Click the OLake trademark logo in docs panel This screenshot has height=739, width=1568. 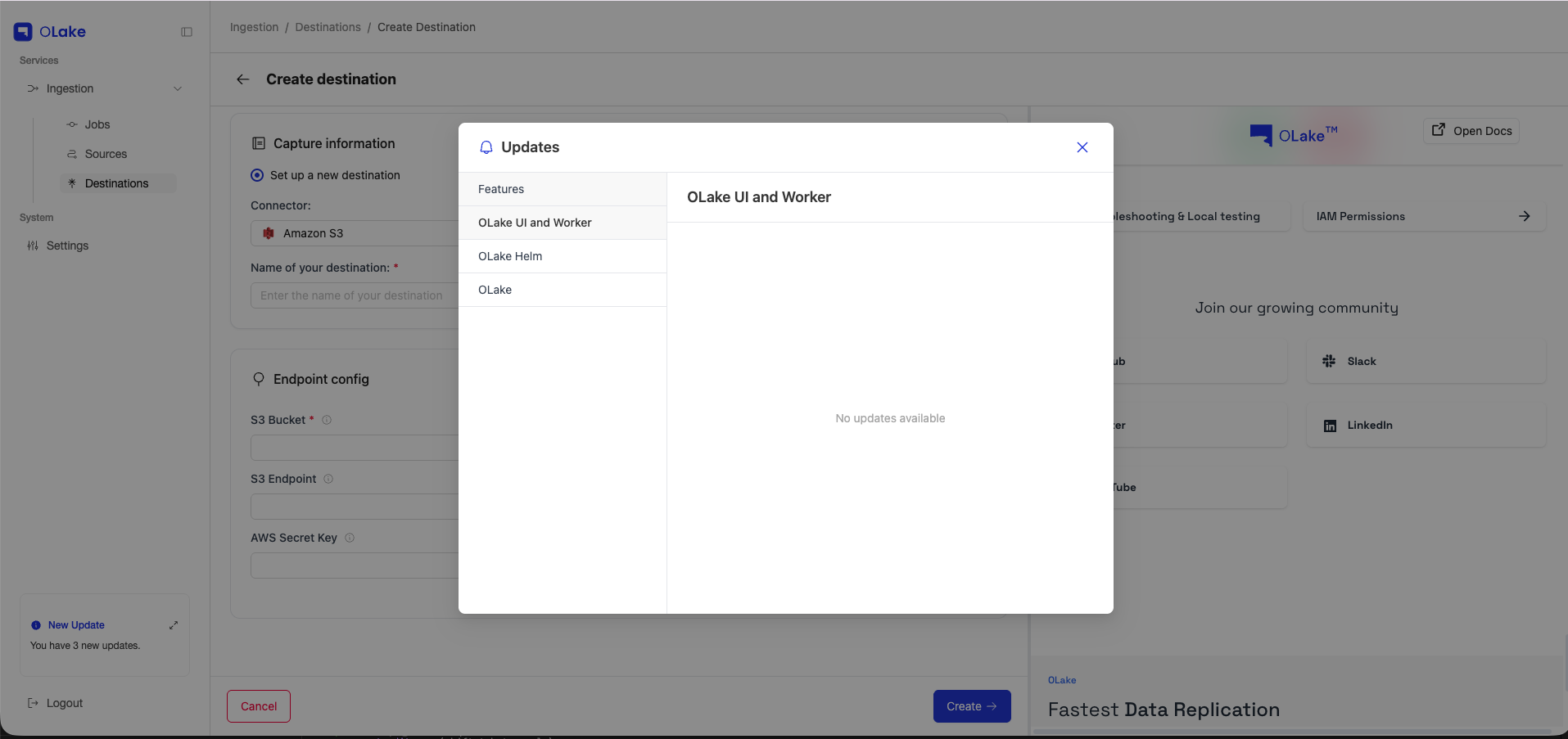pyautogui.click(x=1294, y=135)
